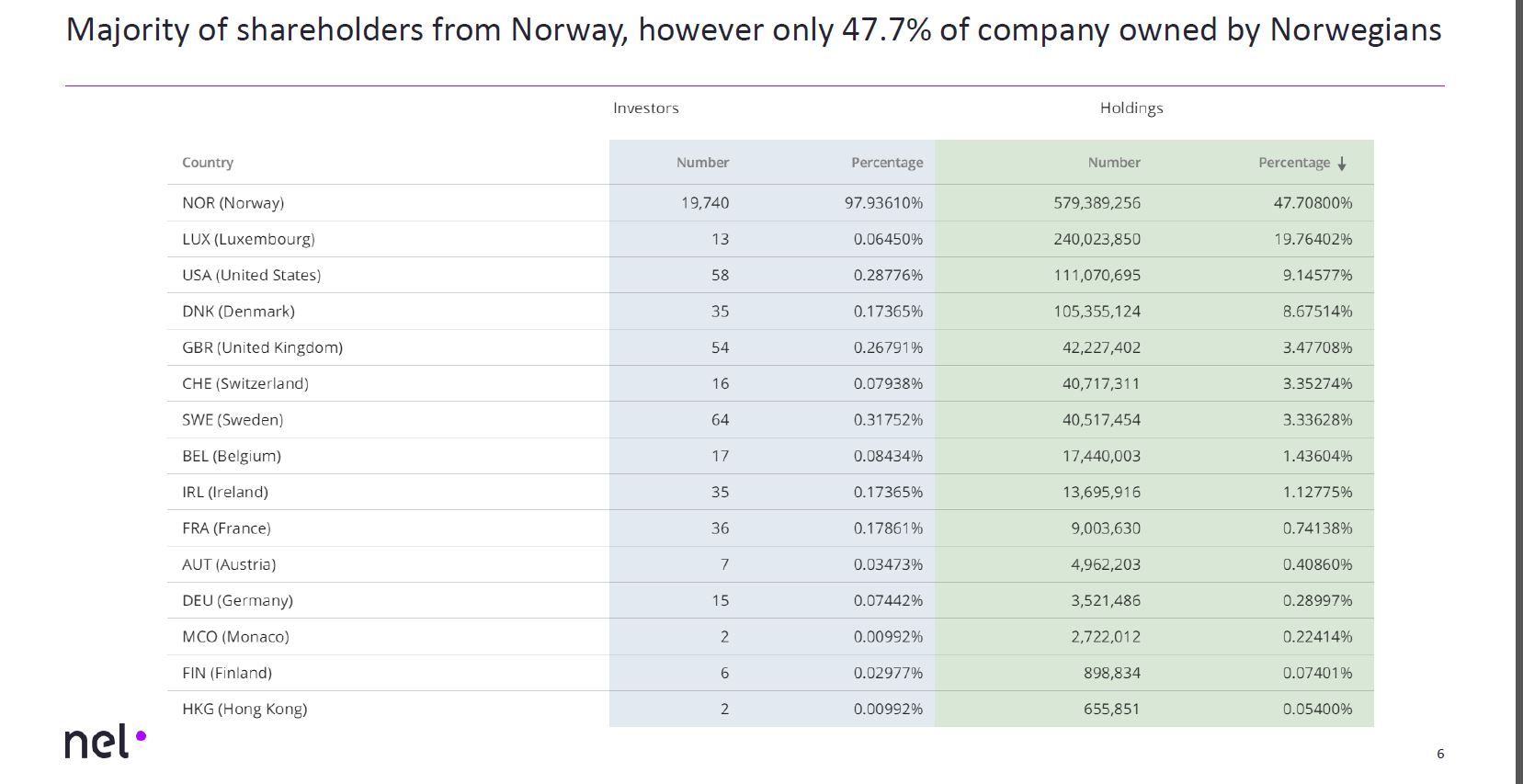1523x784 pixels.
Task: Click the sort arrow beside Holdings Percentage
Action: point(1342,164)
